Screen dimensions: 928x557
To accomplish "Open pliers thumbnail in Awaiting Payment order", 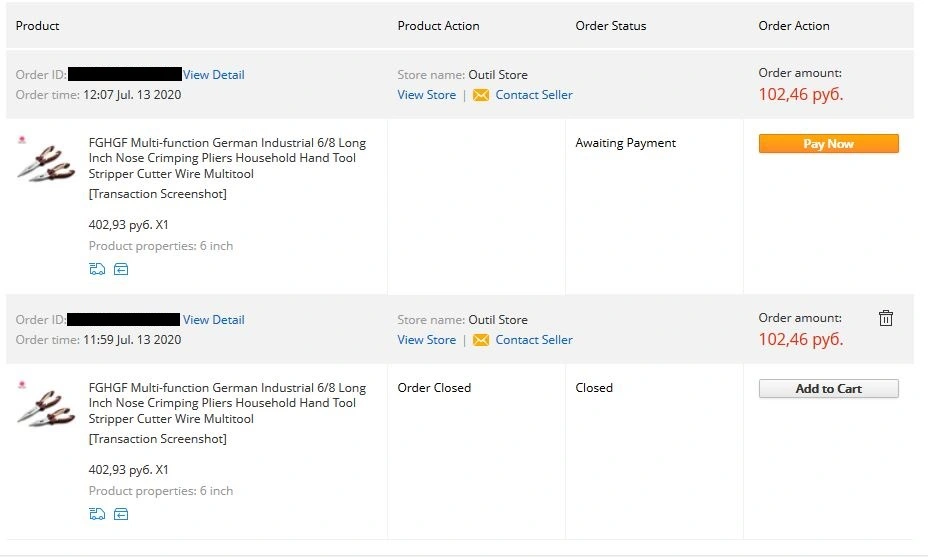I will point(46,163).
